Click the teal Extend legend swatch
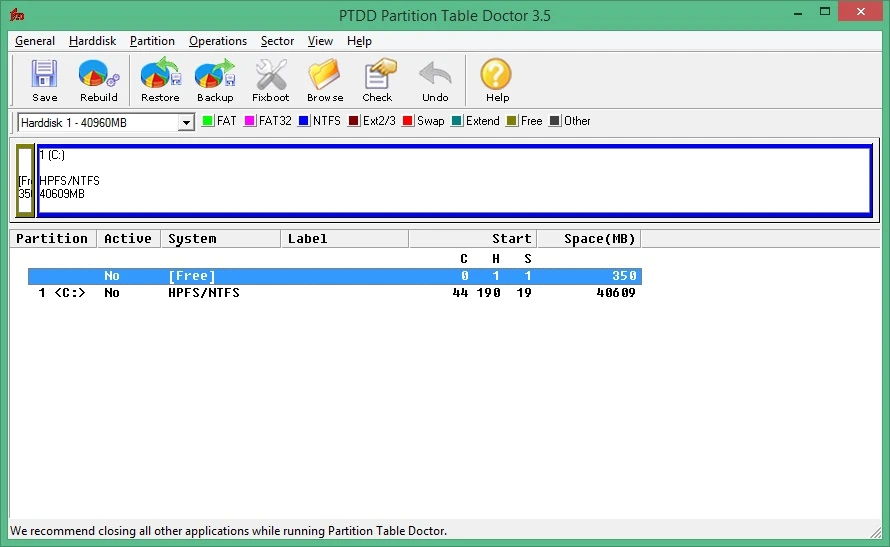 coord(456,121)
